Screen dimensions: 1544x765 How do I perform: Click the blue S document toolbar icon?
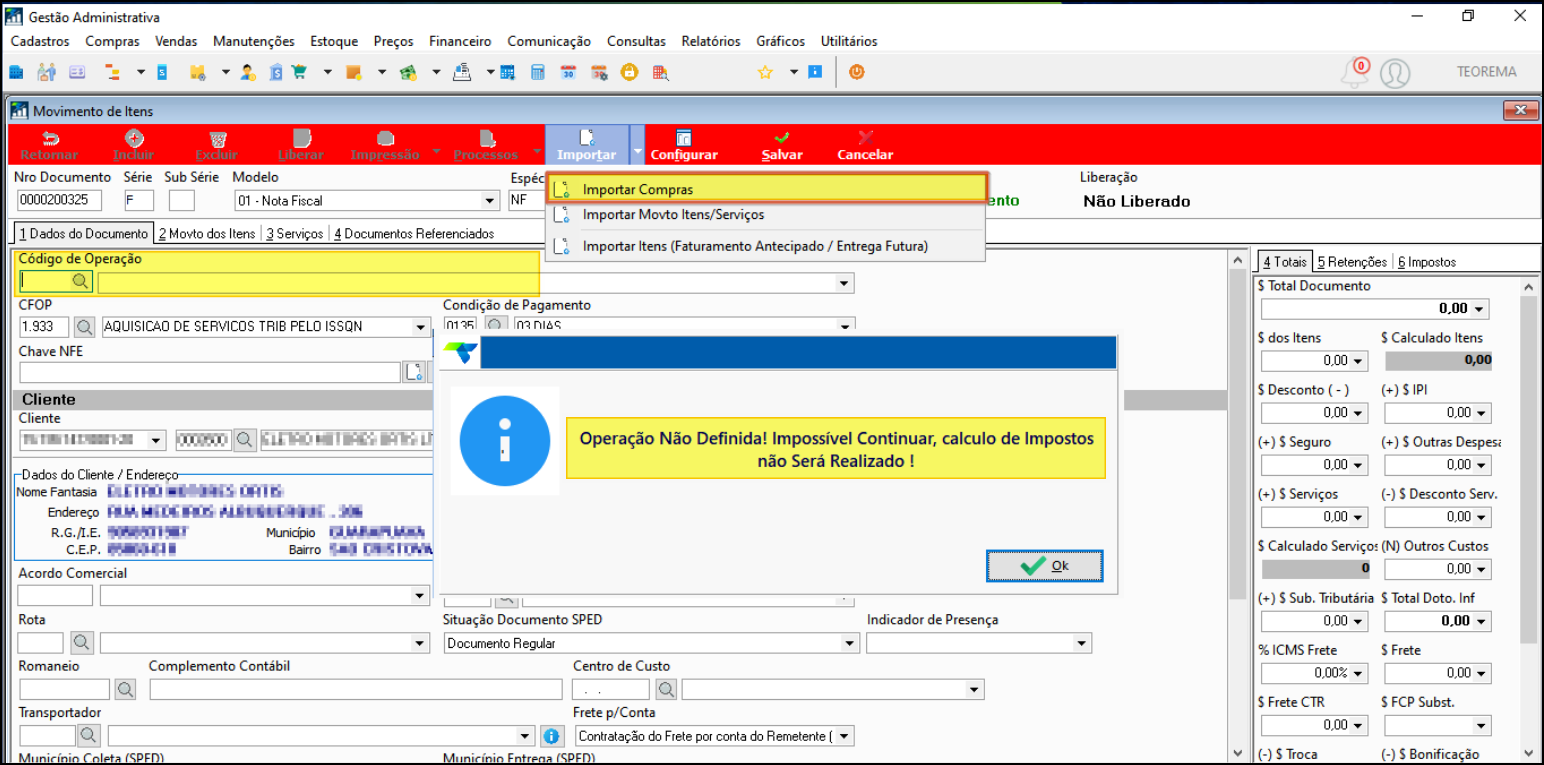click(x=161, y=72)
